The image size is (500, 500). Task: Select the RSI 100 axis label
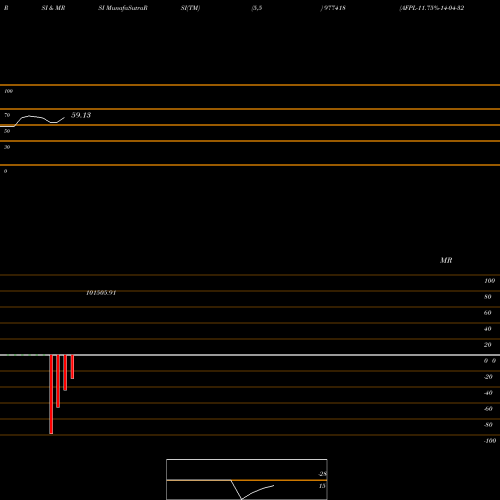coord(8,91)
